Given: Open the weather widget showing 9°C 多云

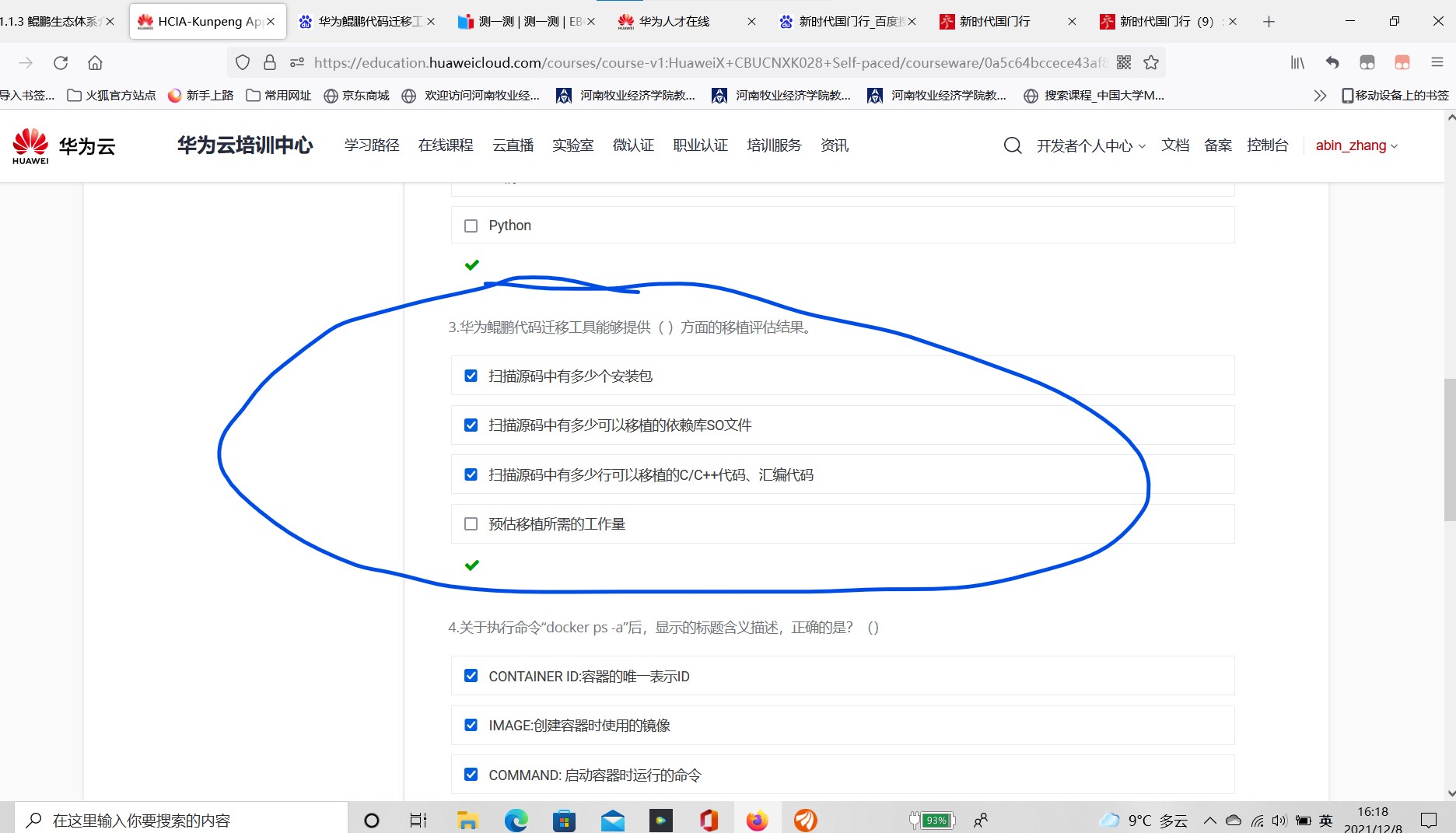Looking at the screenshot, I should coord(1143,821).
